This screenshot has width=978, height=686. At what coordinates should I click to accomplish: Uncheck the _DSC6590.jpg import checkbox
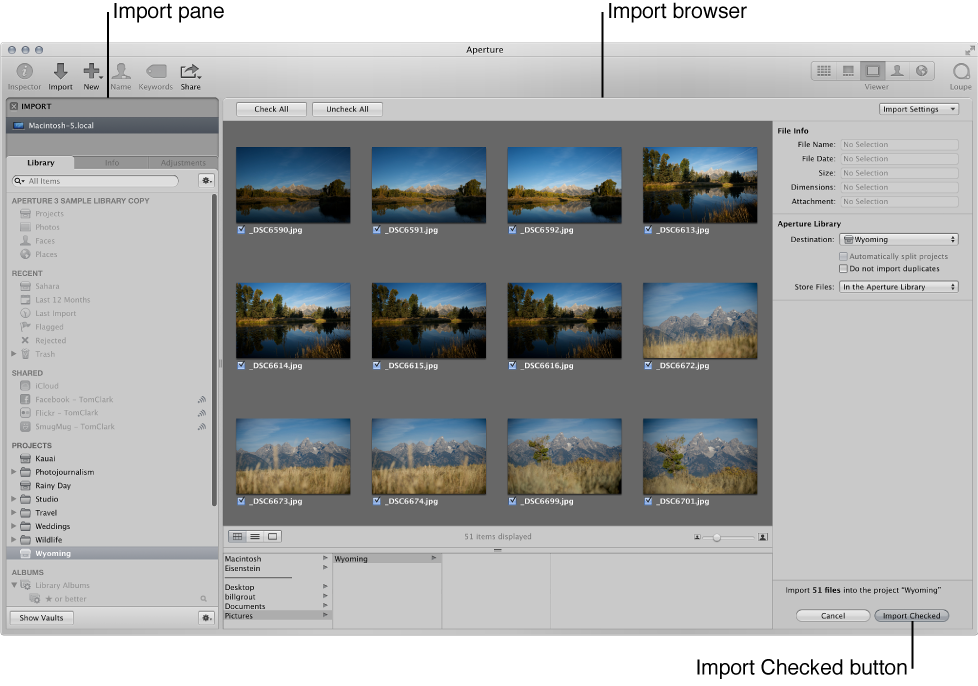click(x=241, y=230)
